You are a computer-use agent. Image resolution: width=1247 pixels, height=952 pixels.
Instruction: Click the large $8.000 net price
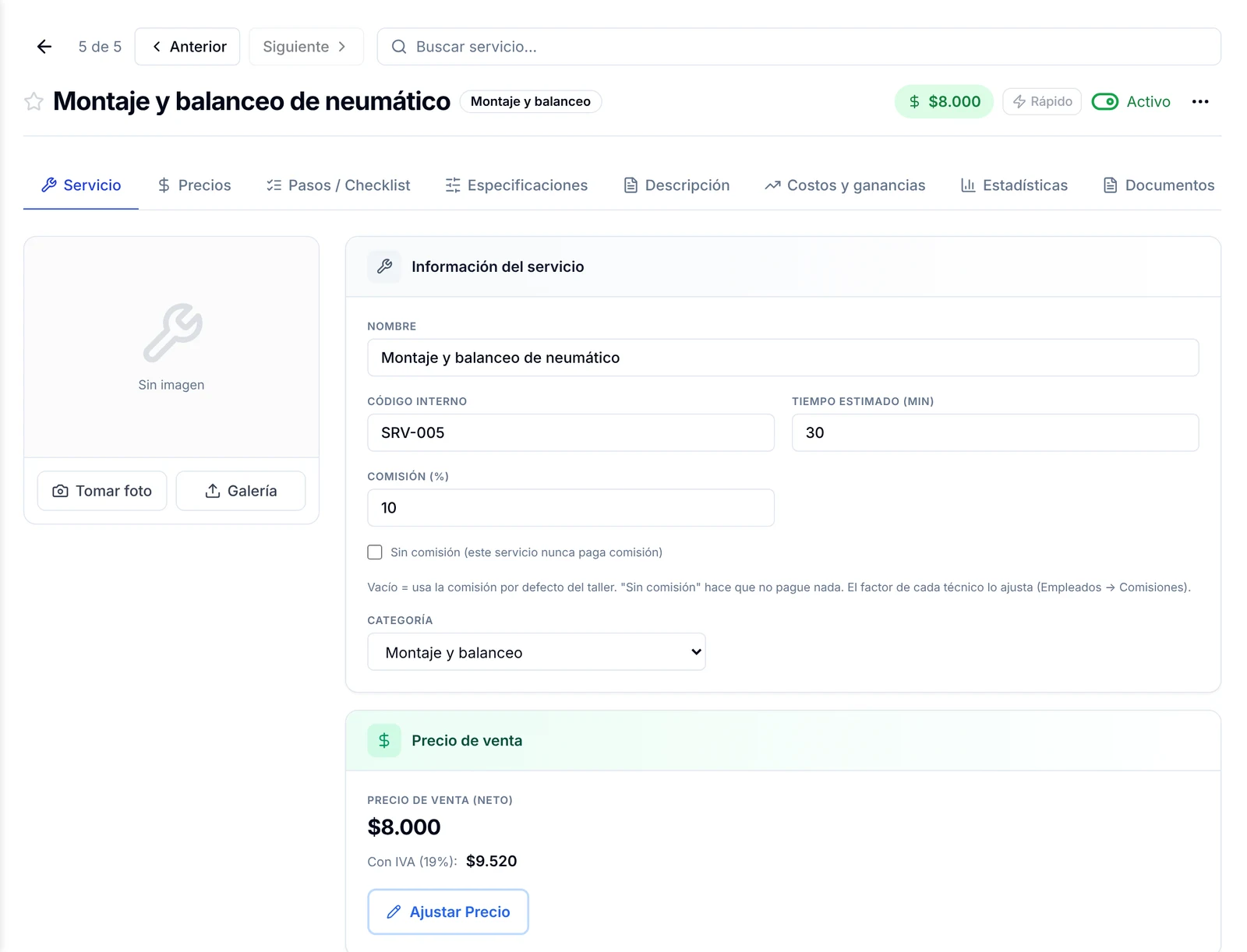(404, 827)
